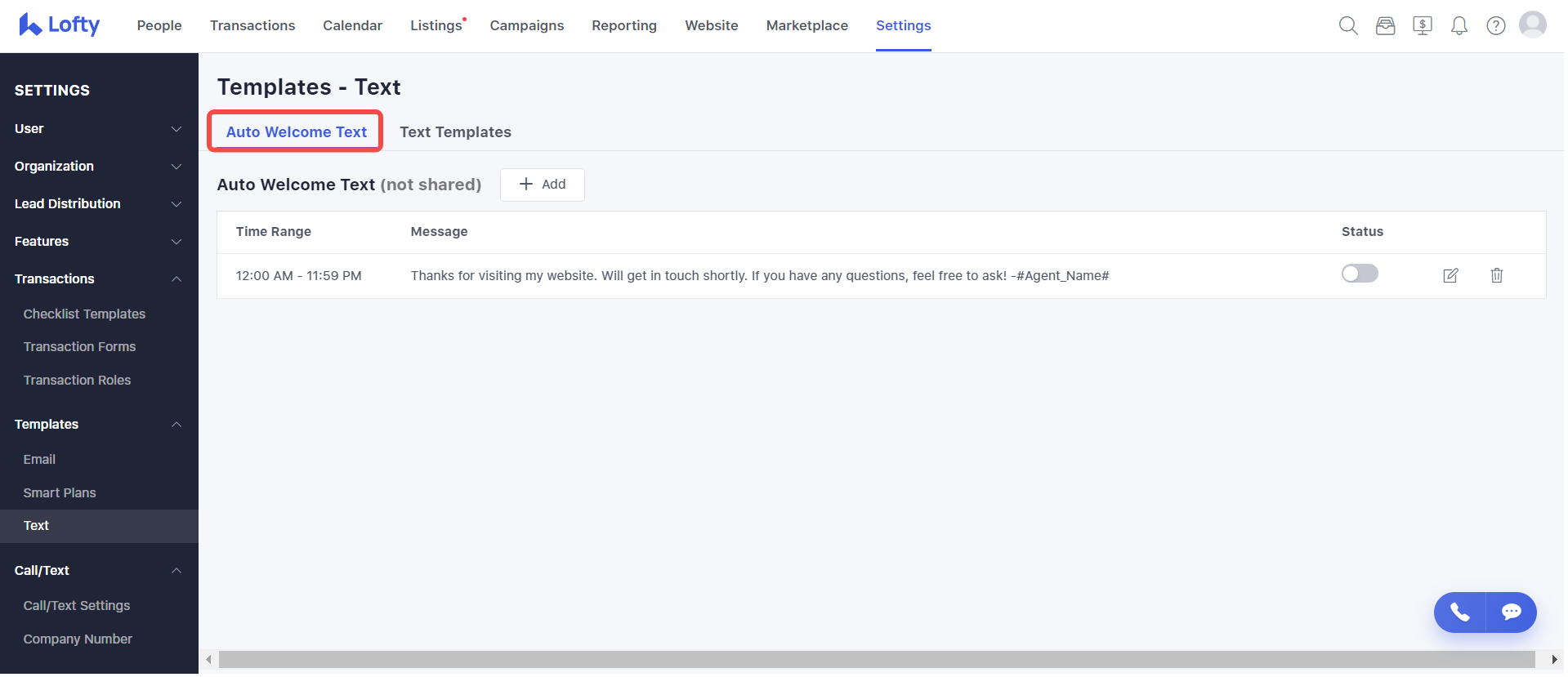Edit the 12:00 AM welcome text
Image resolution: width=1568 pixels, height=677 pixels.
pyautogui.click(x=1450, y=275)
